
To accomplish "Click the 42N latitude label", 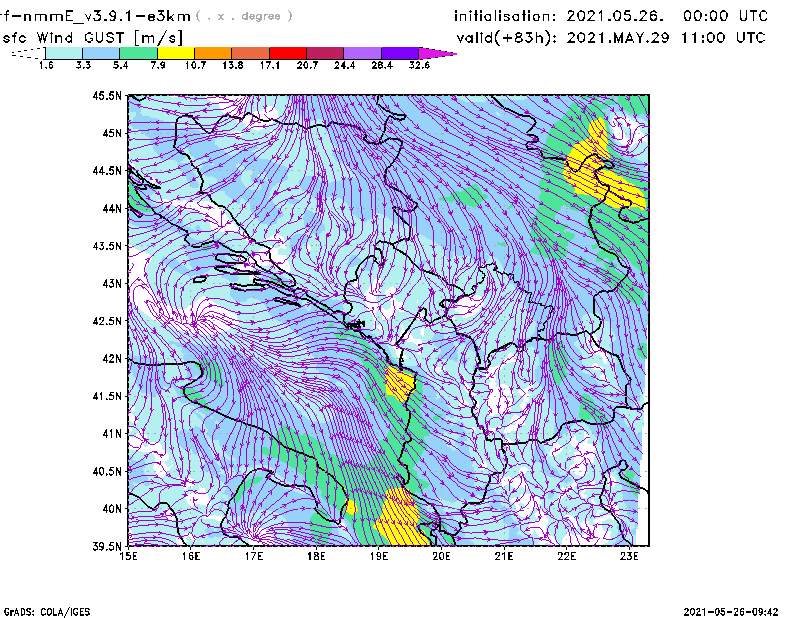I will click(x=112, y=359).
